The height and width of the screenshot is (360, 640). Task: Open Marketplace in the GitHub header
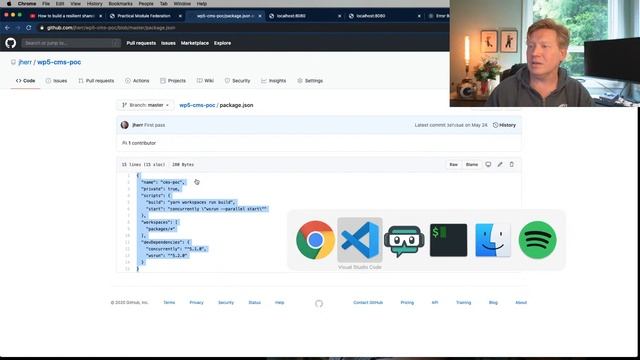195,43
